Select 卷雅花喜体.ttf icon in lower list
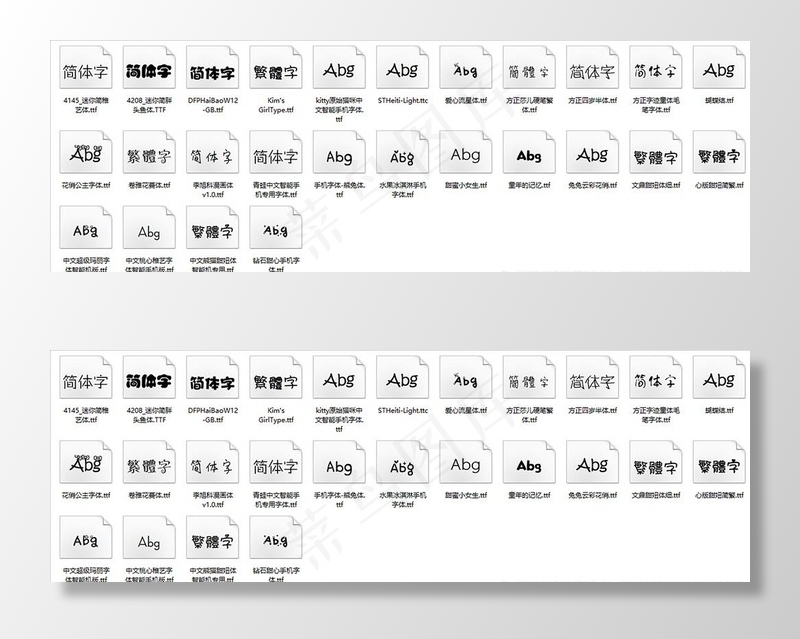 tap(148, 466)
